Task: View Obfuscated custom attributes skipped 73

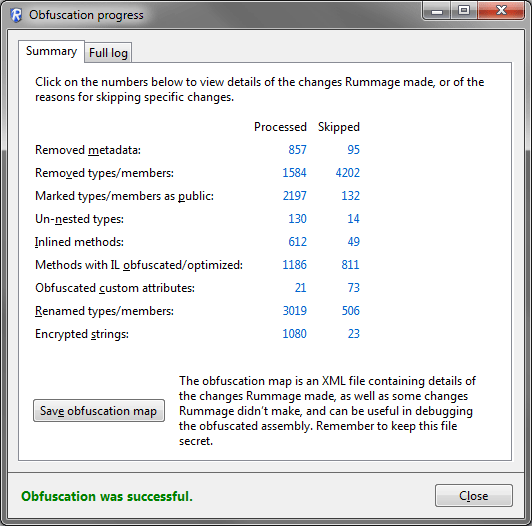Action: pyautogui.click(x=353, y=288)
